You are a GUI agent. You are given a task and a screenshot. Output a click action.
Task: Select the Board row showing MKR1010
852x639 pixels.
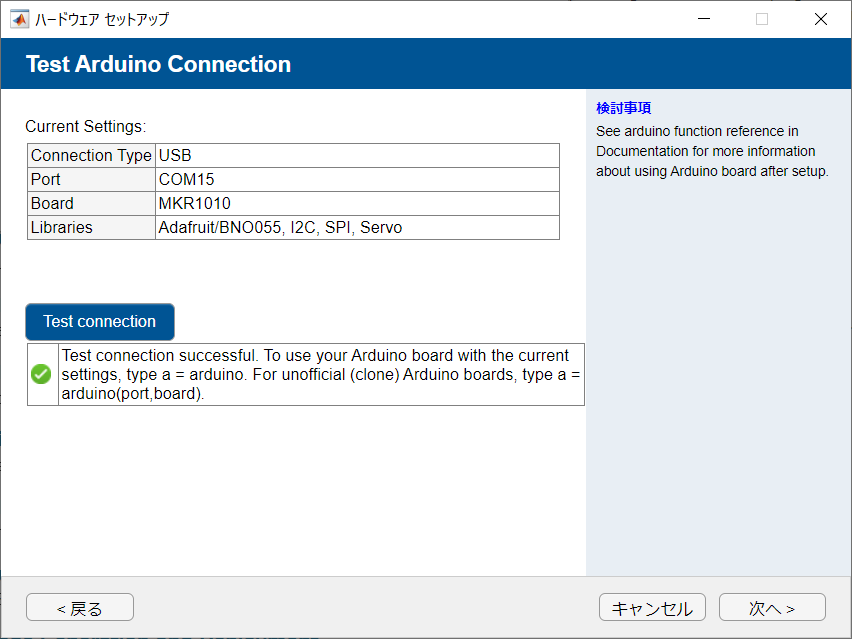tap(200, 203)
